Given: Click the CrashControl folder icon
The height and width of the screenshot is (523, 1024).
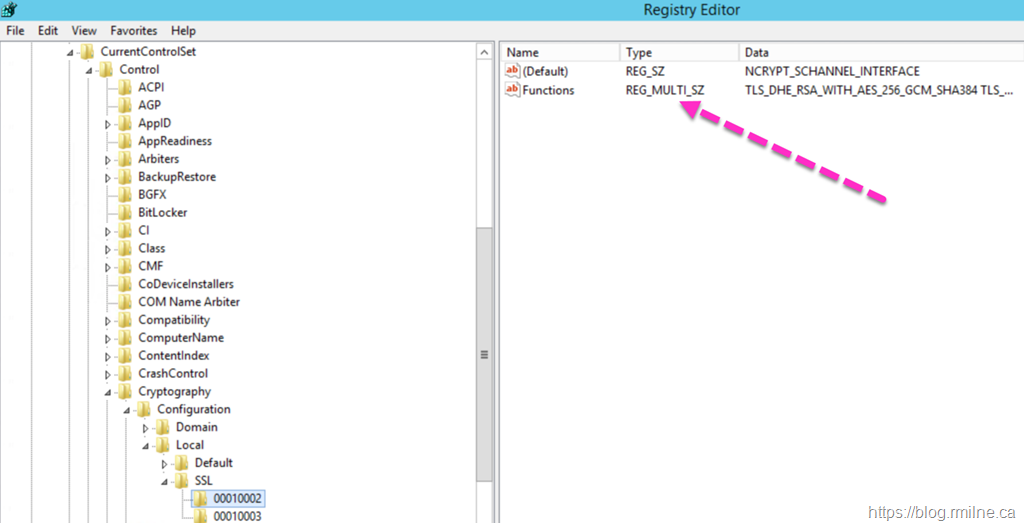Looking at the screenshot, I should click(124, 373).
